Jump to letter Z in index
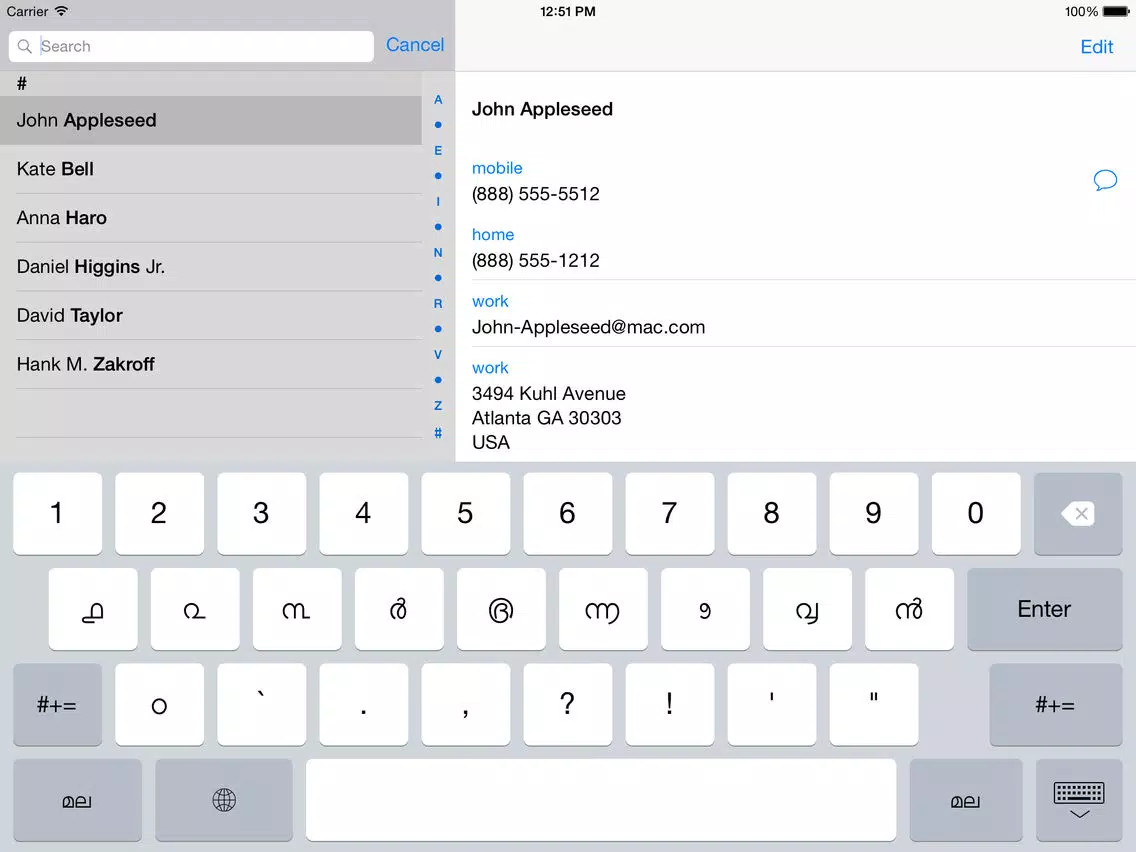Screen dimensions: 1136x852 438,406
